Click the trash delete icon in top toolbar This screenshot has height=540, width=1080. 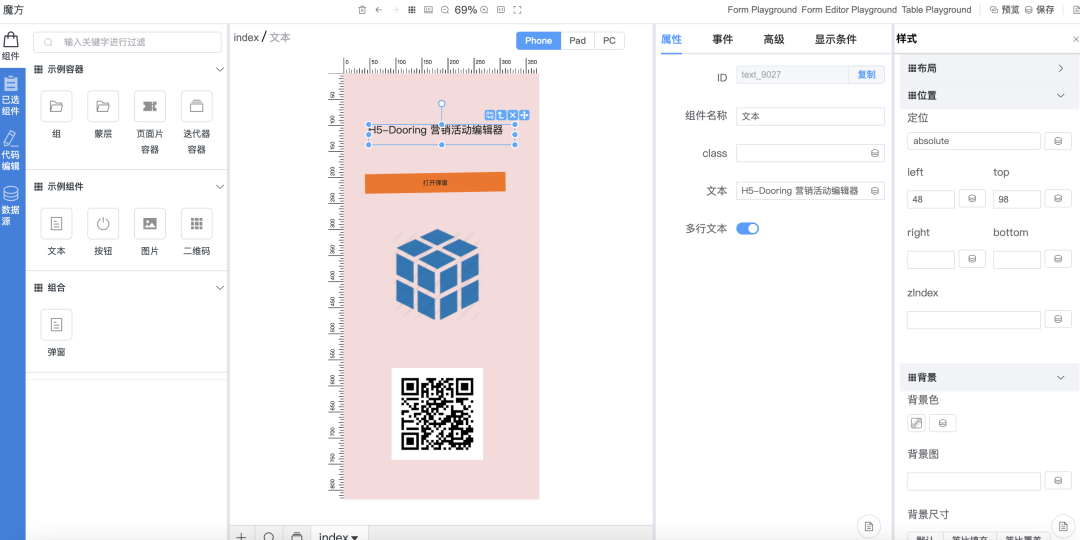[x=362, y=10]
